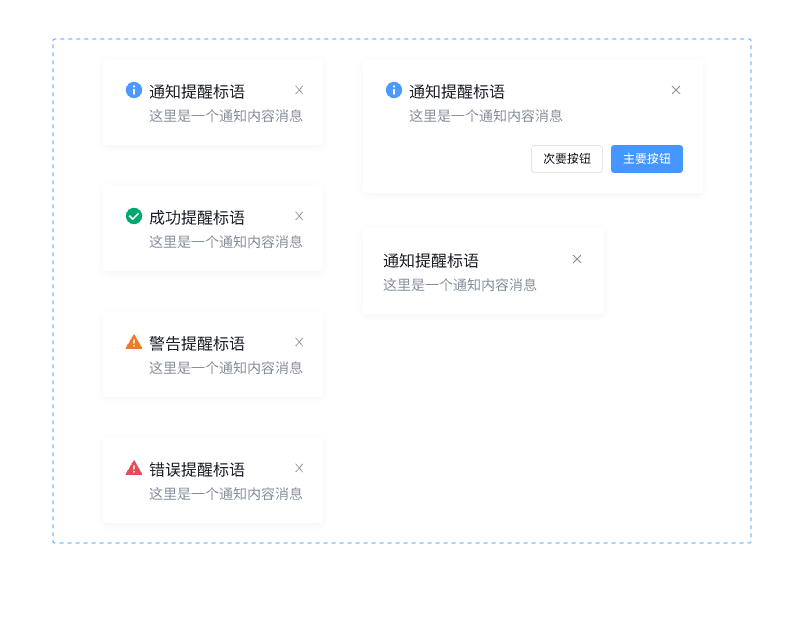Click the title of the notification without an icon
The height and width of the screenshot is (621, 796).
431,260
